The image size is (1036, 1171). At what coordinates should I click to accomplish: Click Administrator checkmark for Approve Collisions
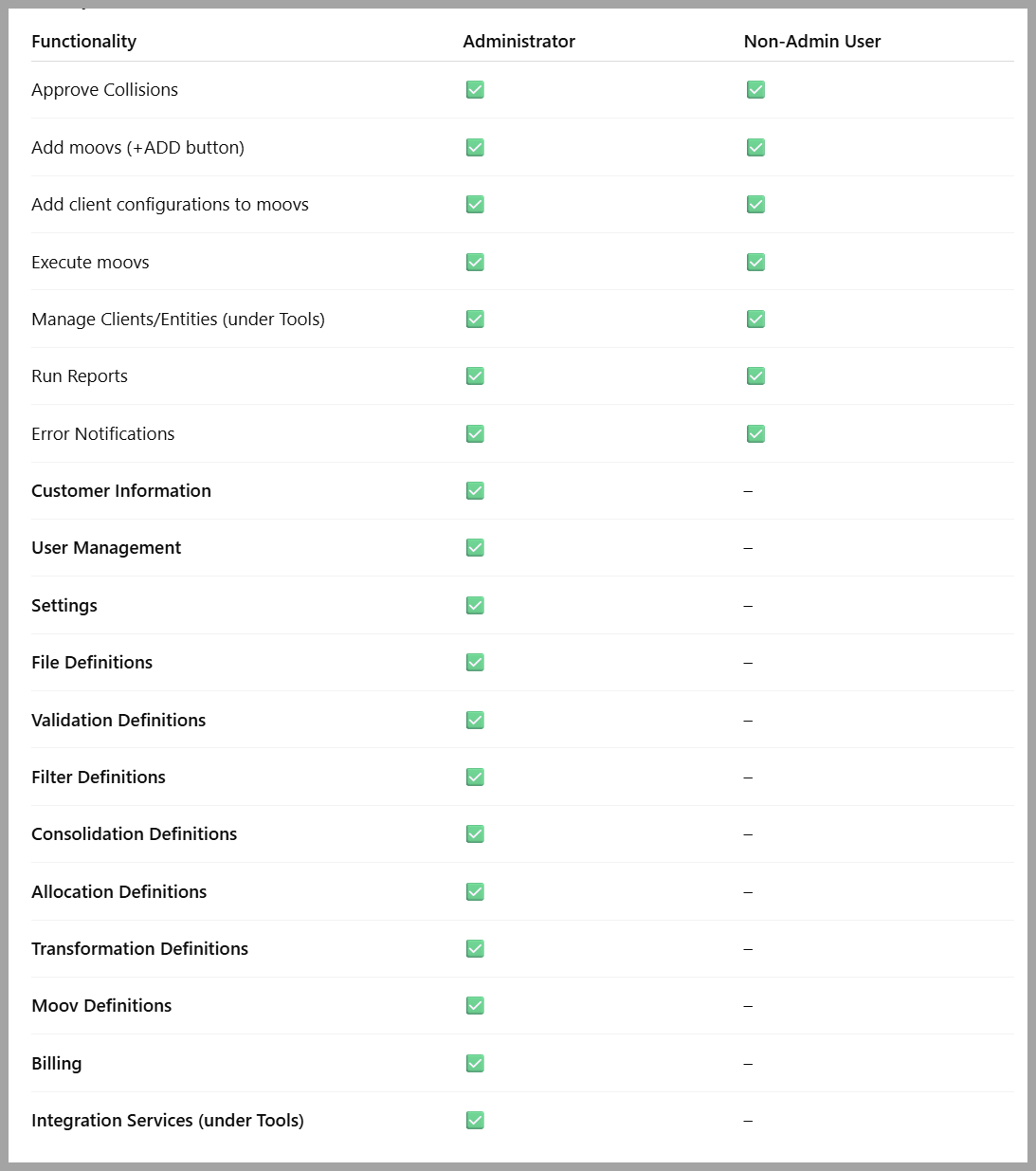point(475,90)
